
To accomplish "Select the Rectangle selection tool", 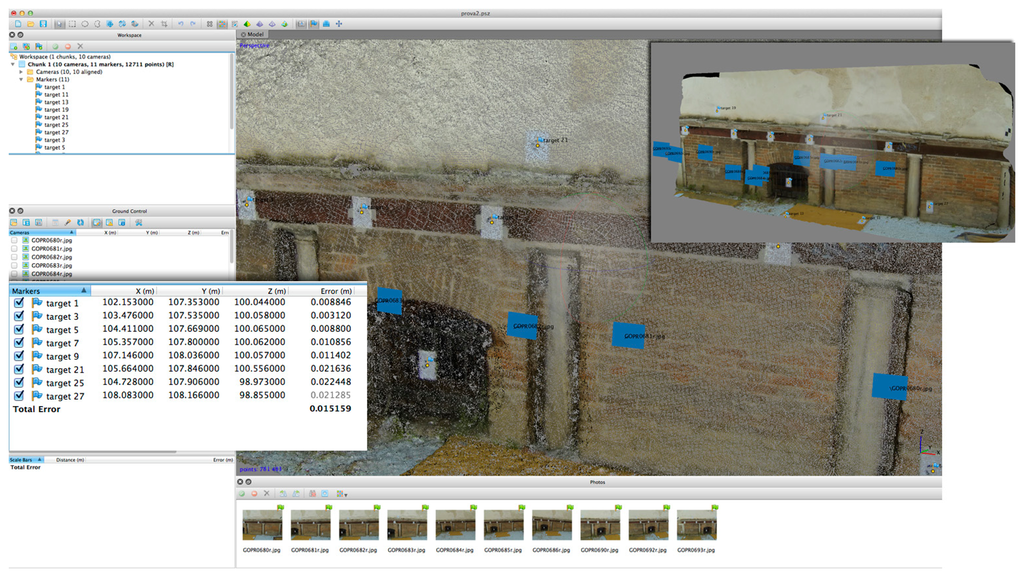I will [71, 22].
